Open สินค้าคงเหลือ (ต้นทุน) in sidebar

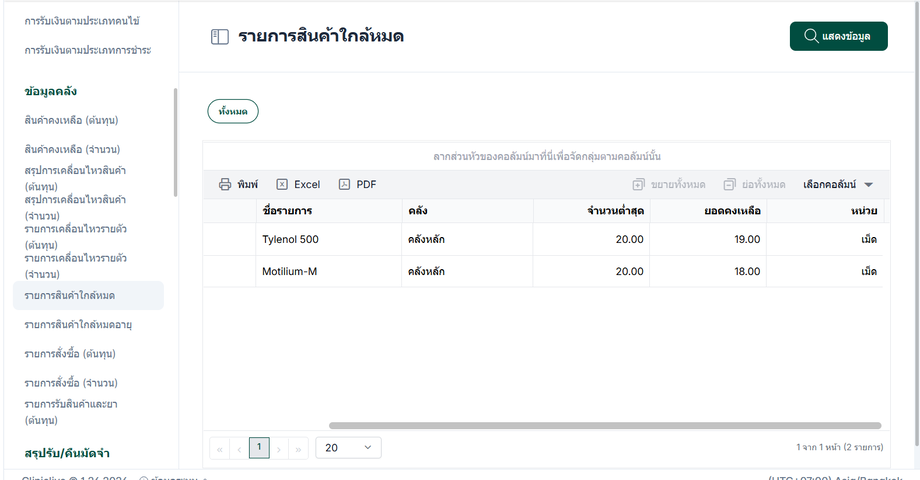[x=72, y=120]
